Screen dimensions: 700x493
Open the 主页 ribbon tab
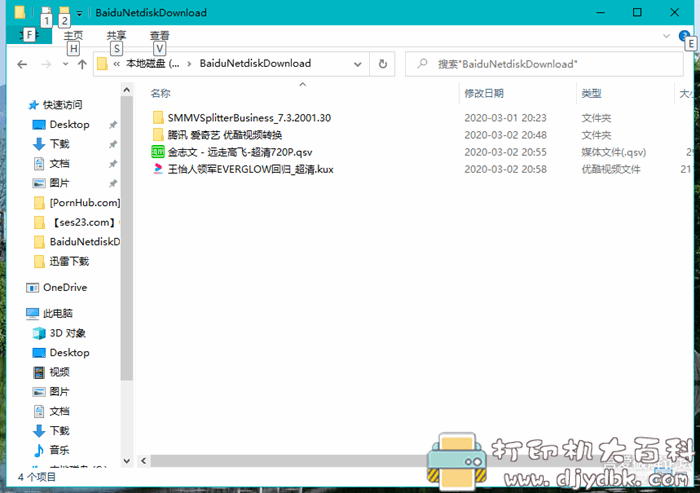(x=73, y=35)
